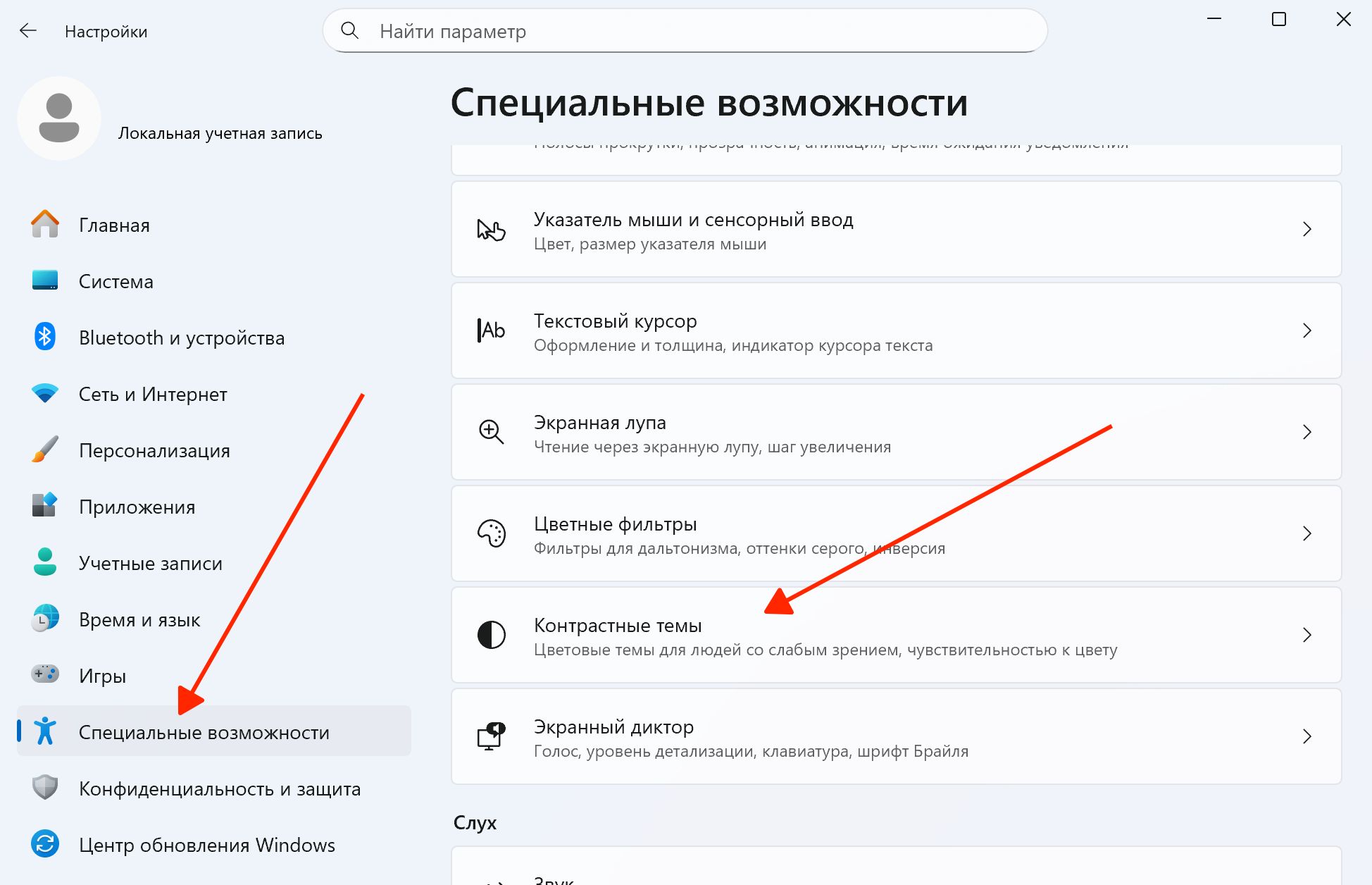Click the Bluetooth icon in sidebar

coord(45,337)
